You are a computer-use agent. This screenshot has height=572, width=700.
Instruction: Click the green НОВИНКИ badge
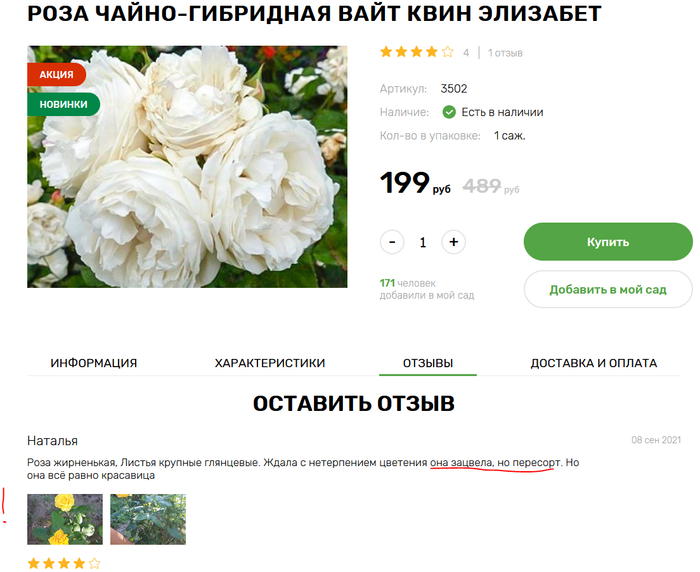tap(63, 104)
